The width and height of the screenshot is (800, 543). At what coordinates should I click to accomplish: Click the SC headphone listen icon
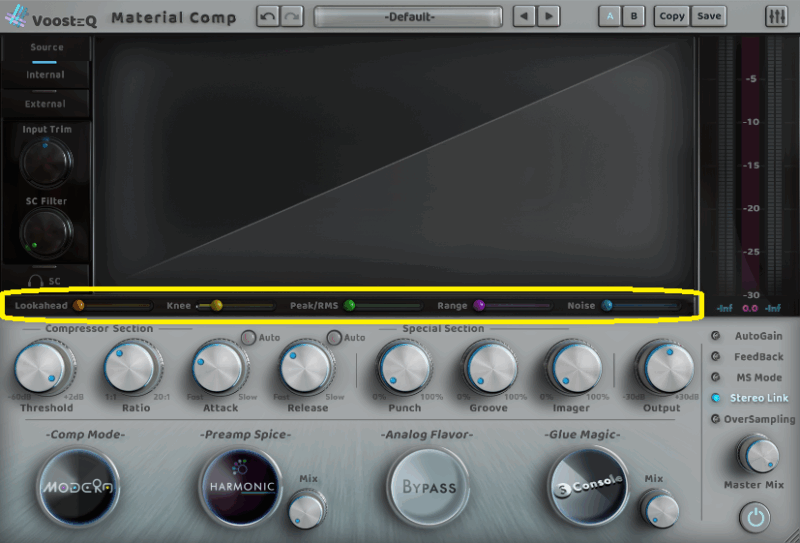pos(37,282)
